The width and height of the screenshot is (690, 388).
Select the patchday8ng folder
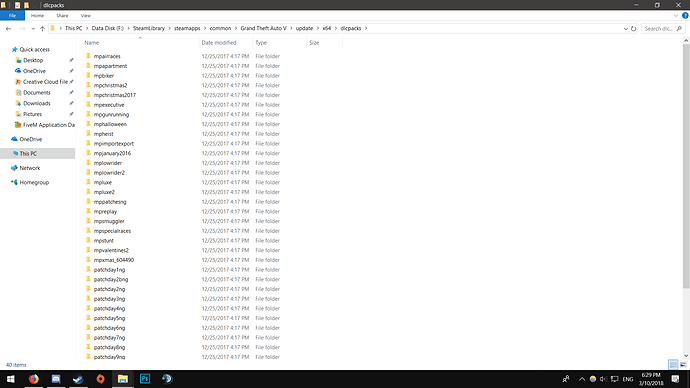tap(109, 347)
